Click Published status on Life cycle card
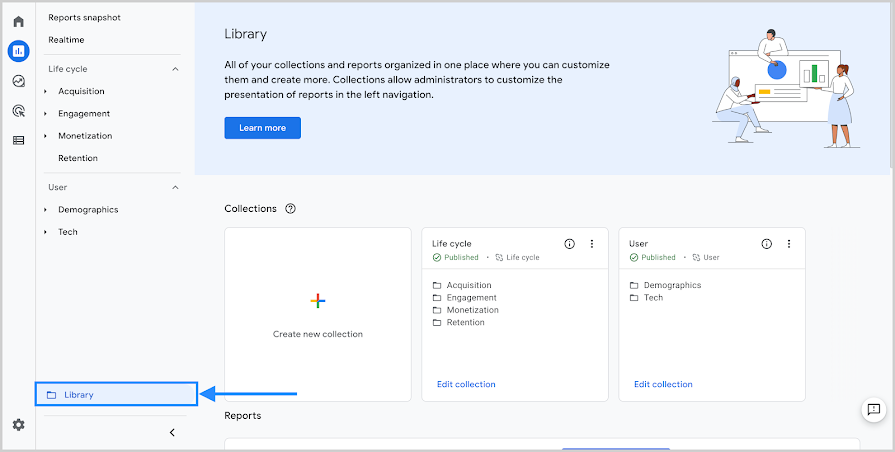The image size is (895, 452). 455,257
